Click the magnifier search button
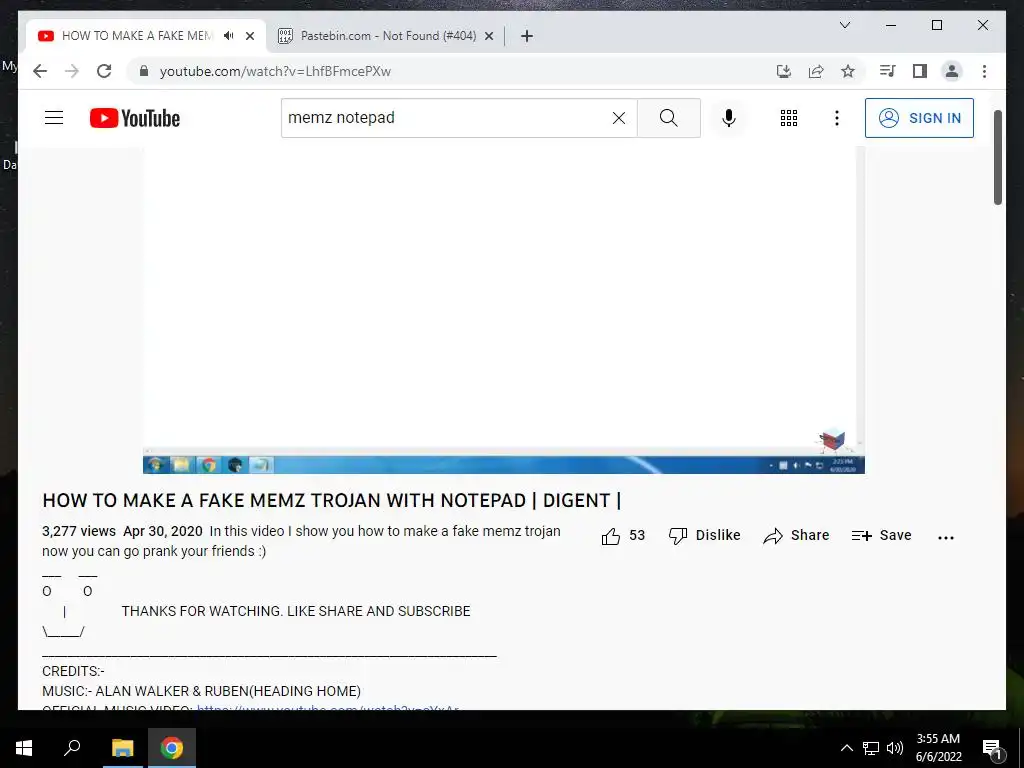 (669, 118)
